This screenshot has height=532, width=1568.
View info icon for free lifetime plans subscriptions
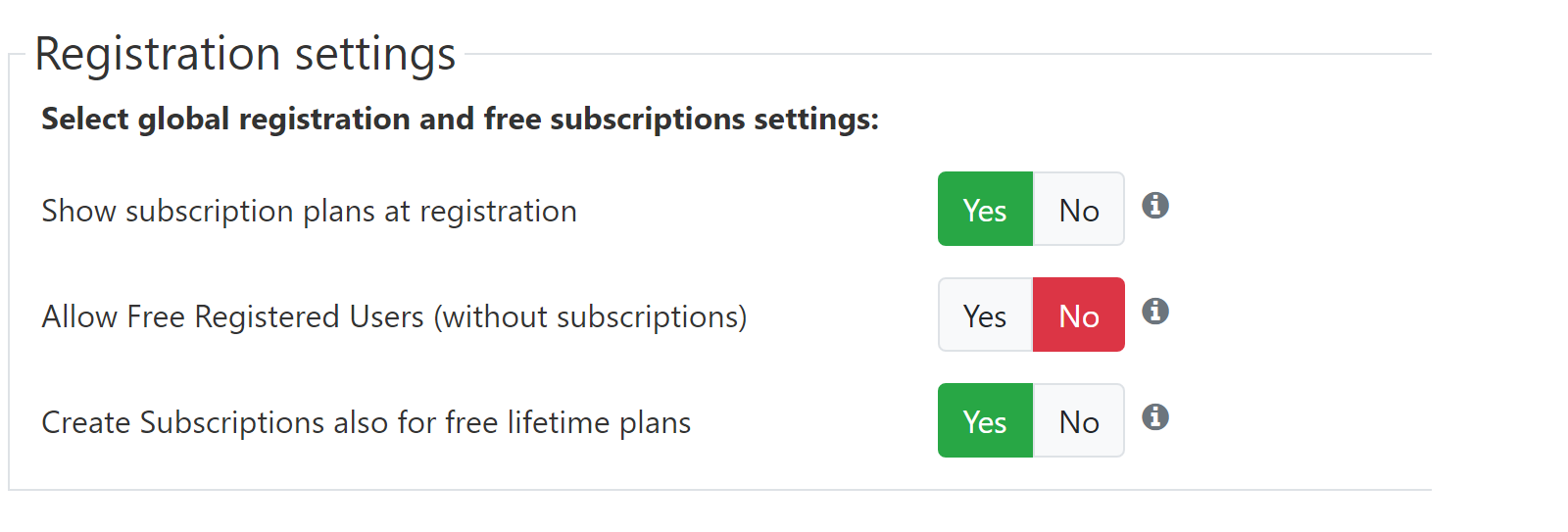click(1155, 417)
